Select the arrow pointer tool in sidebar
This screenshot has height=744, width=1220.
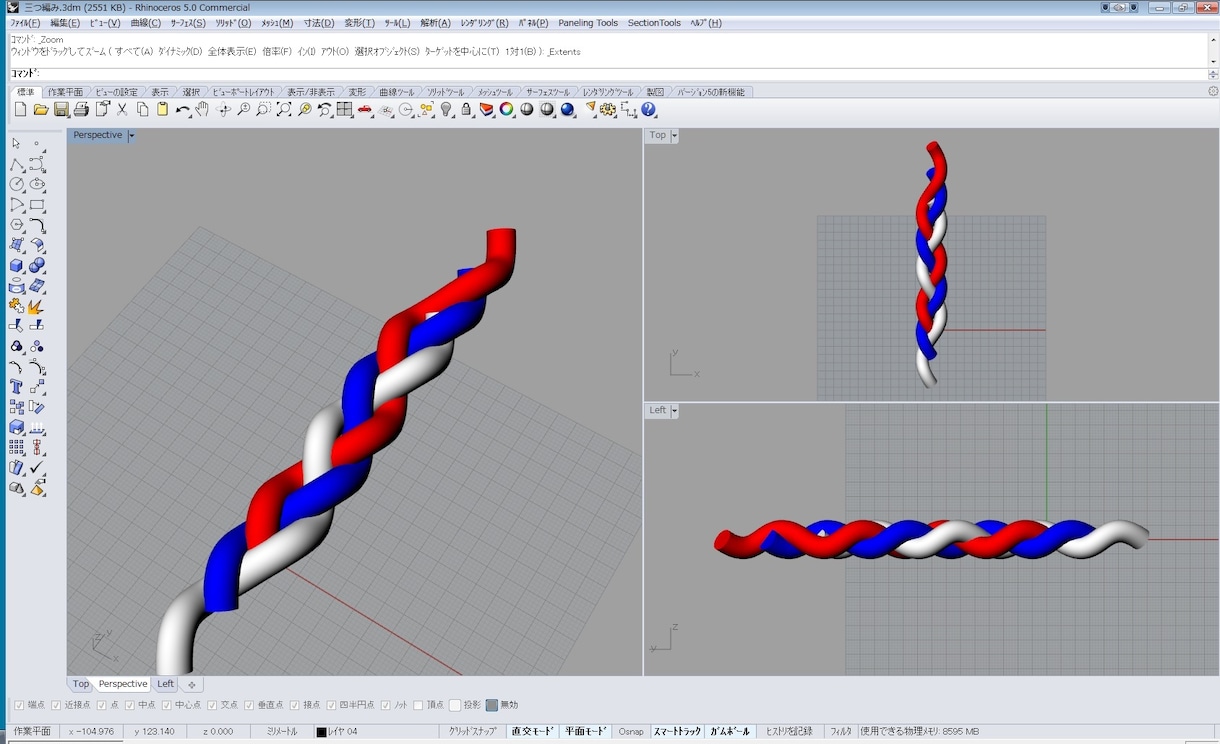tap(16, 144)
